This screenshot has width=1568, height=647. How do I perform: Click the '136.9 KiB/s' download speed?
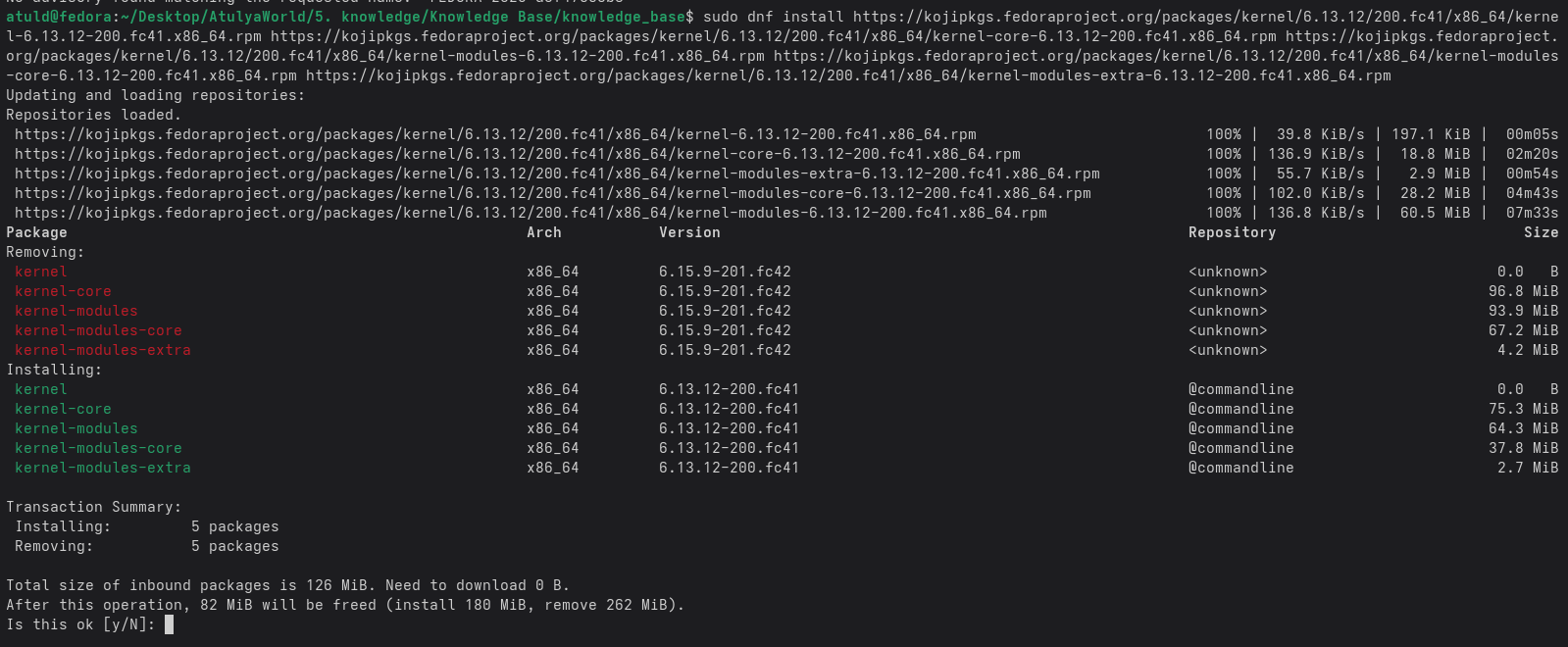point(1316,154)
